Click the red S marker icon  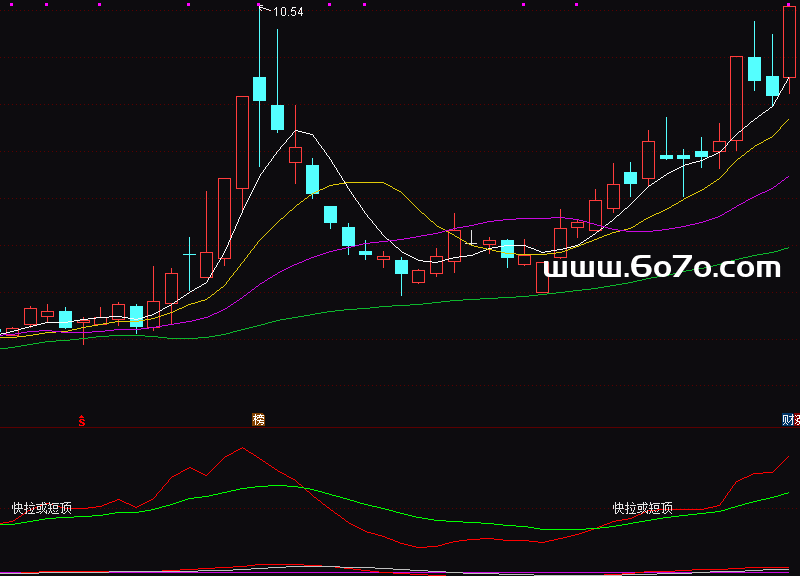(83, 420)
